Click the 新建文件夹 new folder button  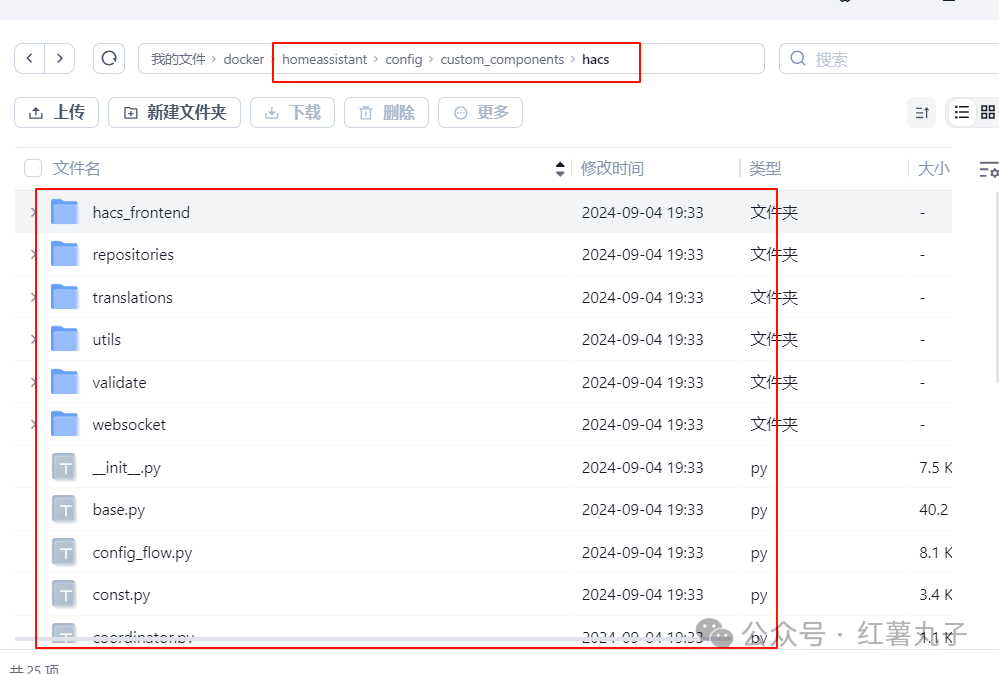(x=175, y=113)
